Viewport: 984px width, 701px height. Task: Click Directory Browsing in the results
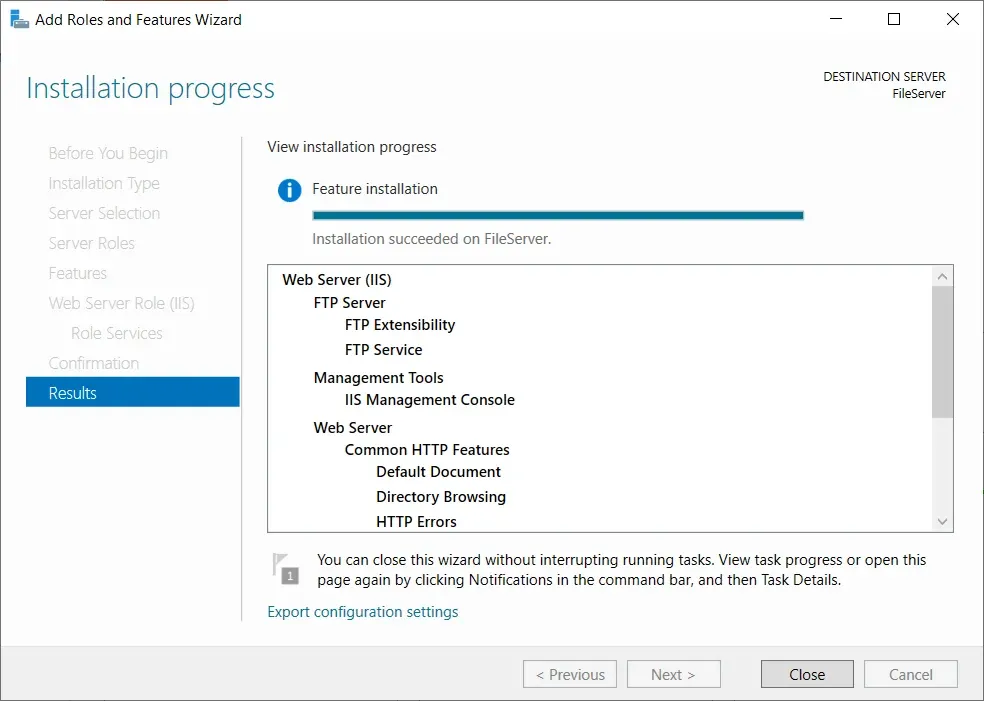(440, 497)
